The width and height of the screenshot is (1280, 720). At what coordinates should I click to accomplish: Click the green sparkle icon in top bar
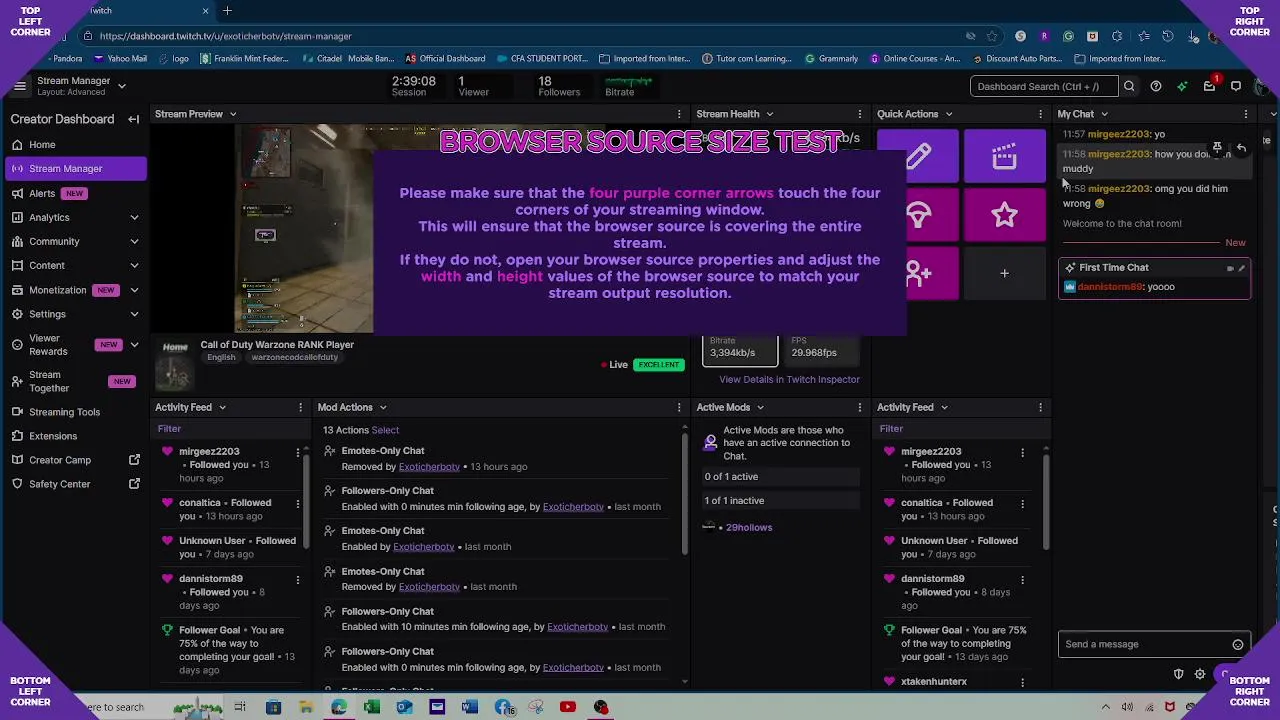1182,86
